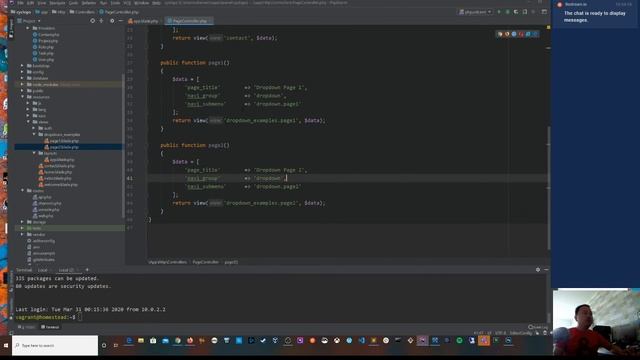Open the file in the Firefox browser preview

(507, 34)
